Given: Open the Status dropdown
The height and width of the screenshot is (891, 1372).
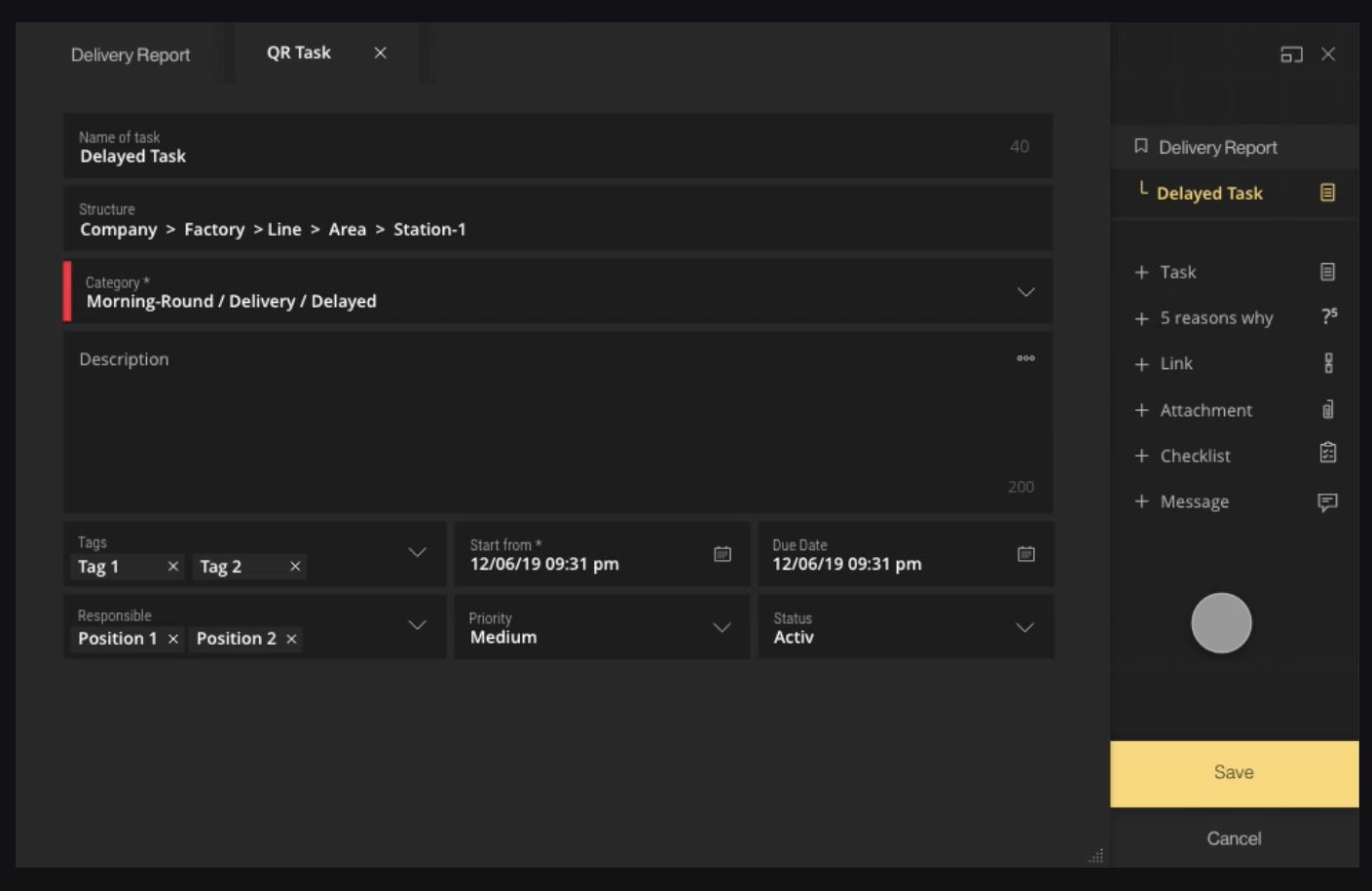Looking at the screenshot, I should 1024,627.
